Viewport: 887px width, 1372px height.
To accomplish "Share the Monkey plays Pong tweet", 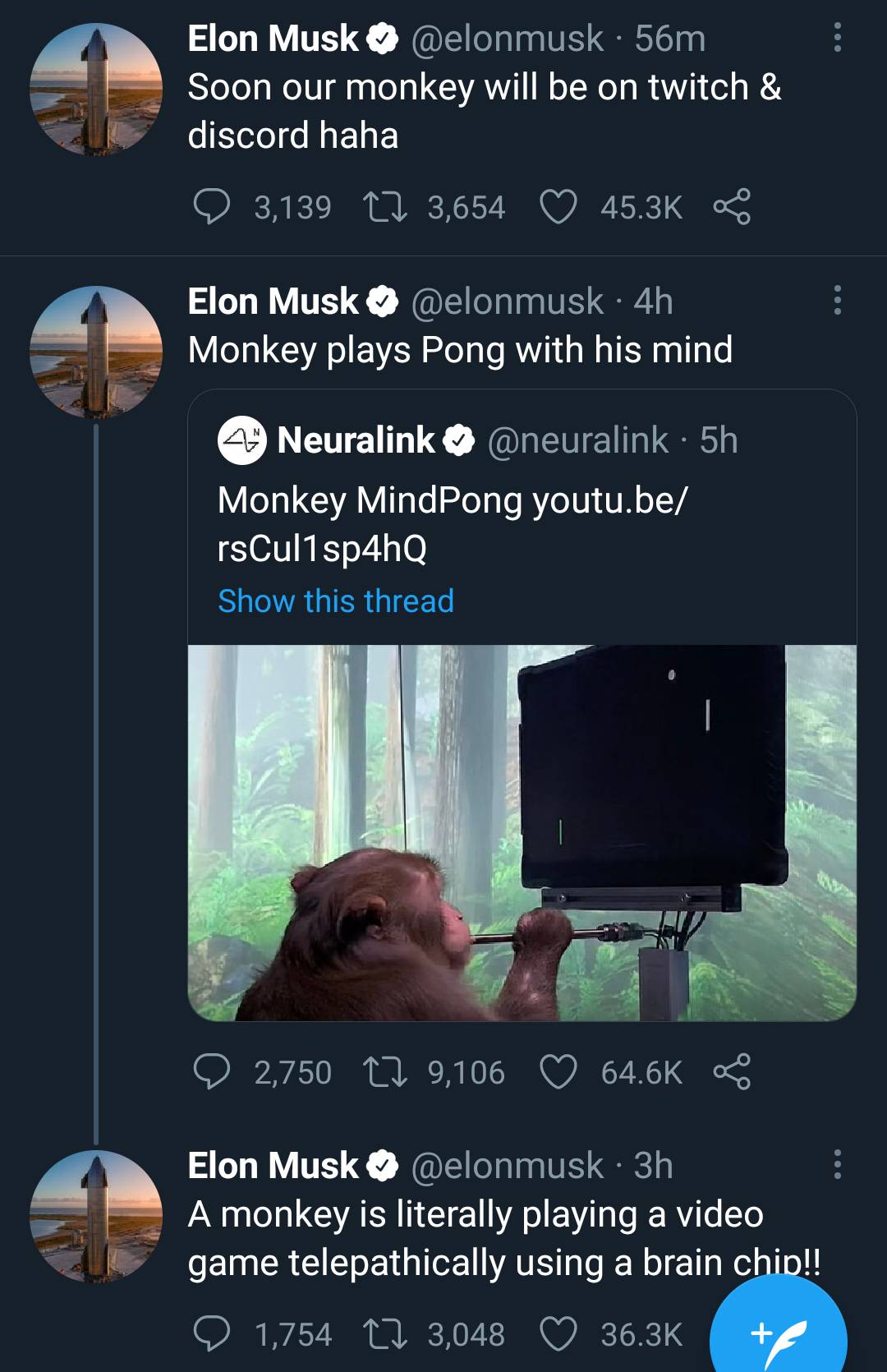I will coord(731,1072).
